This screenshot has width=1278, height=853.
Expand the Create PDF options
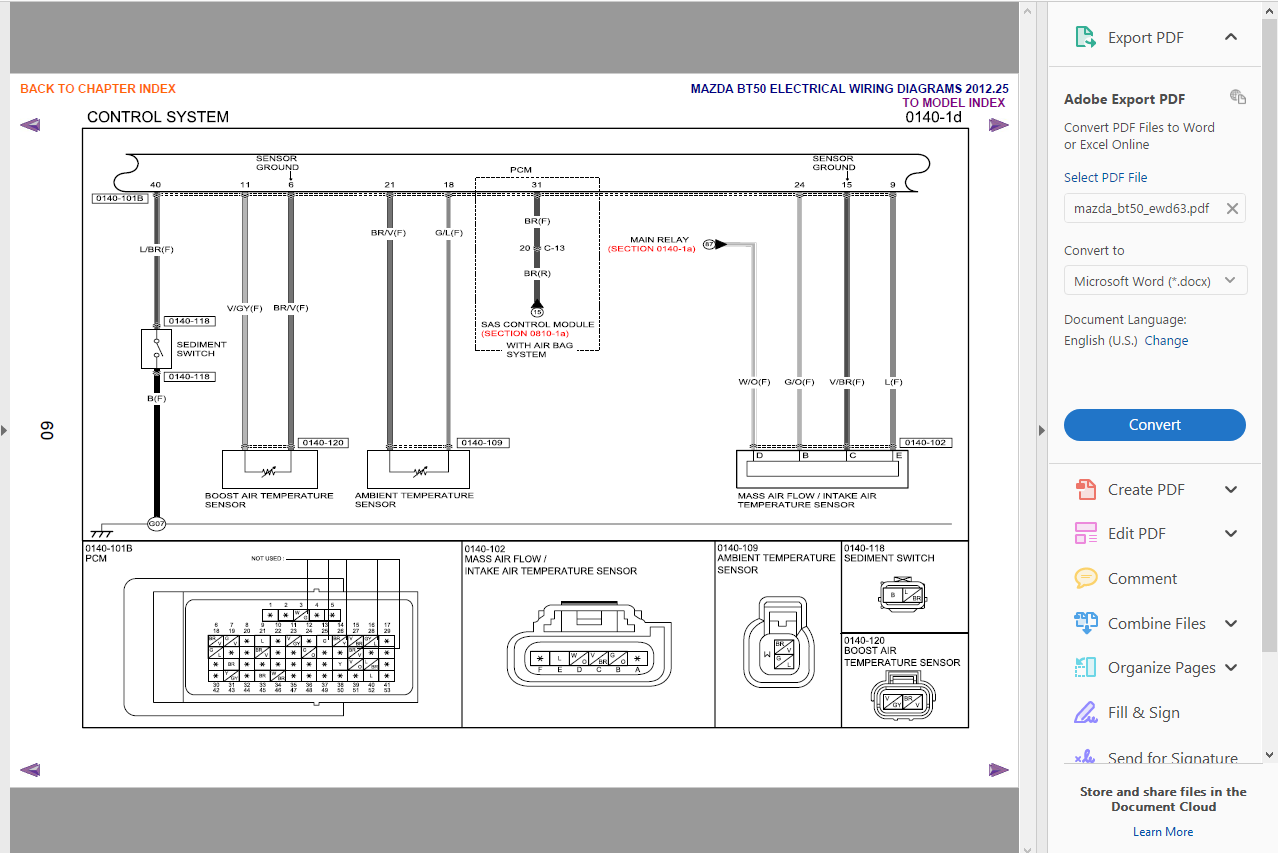click(1231, 490)
